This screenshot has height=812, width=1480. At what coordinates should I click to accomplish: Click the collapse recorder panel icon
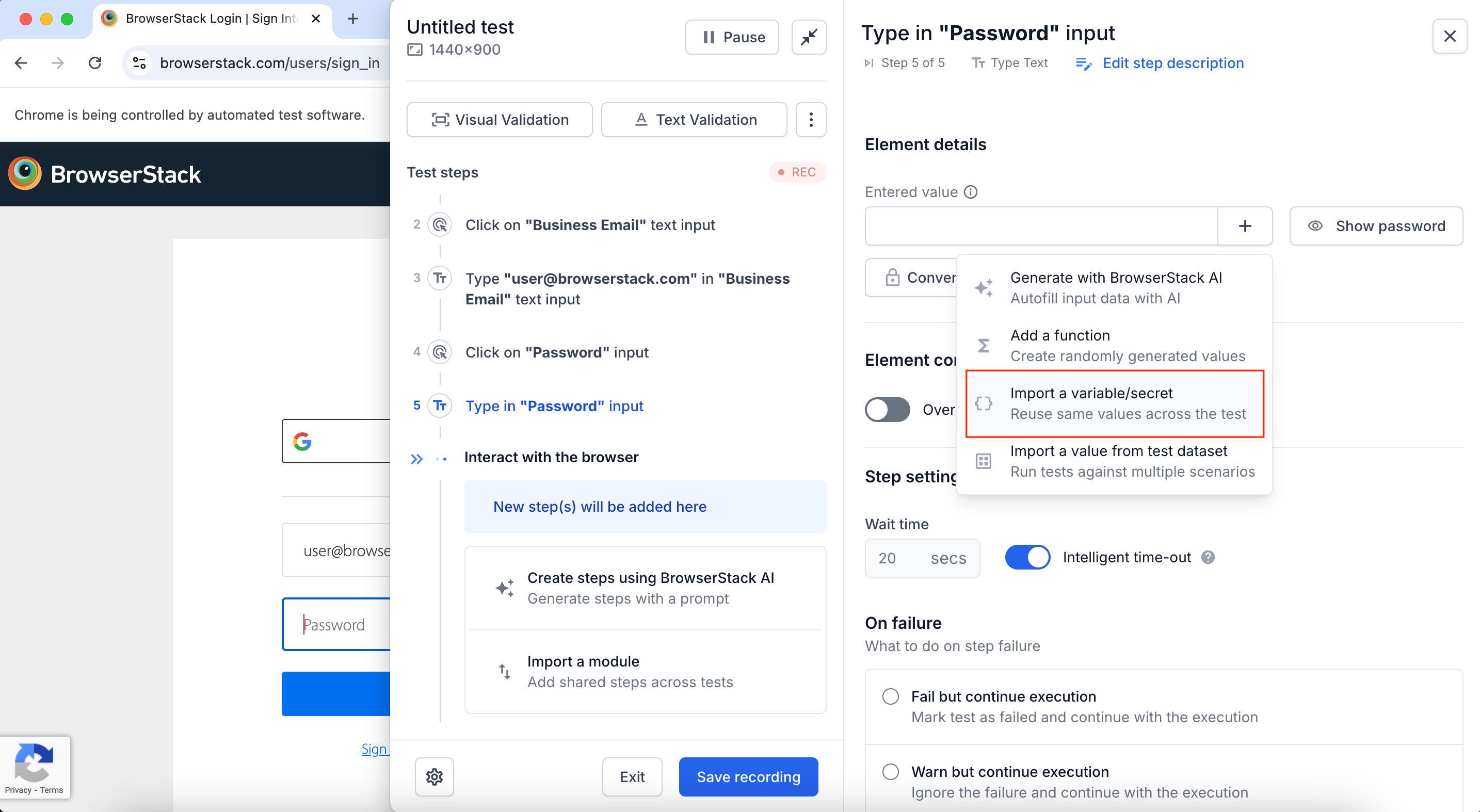(808, 37)
